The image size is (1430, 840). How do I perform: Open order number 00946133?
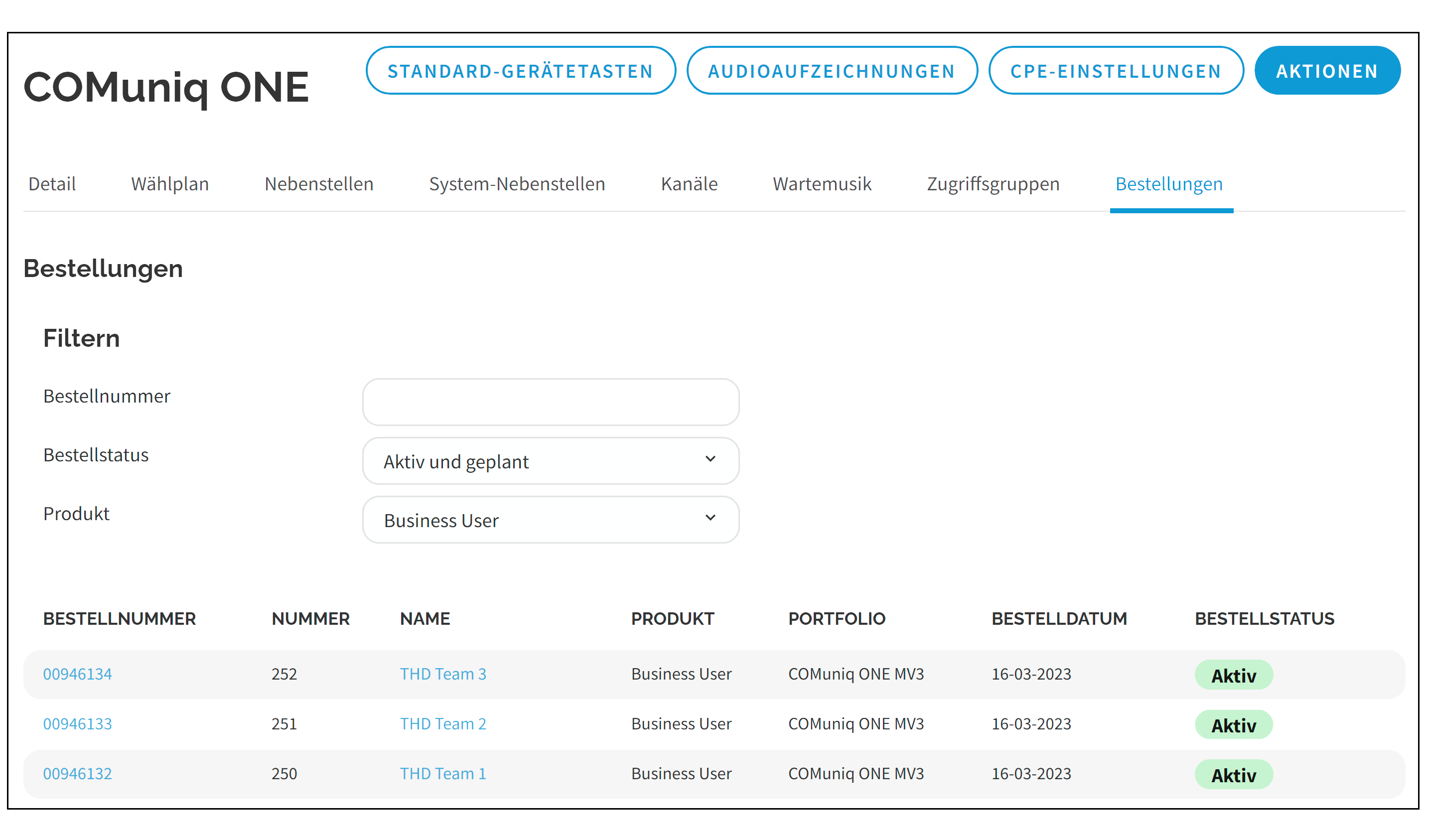click(78, 724)
